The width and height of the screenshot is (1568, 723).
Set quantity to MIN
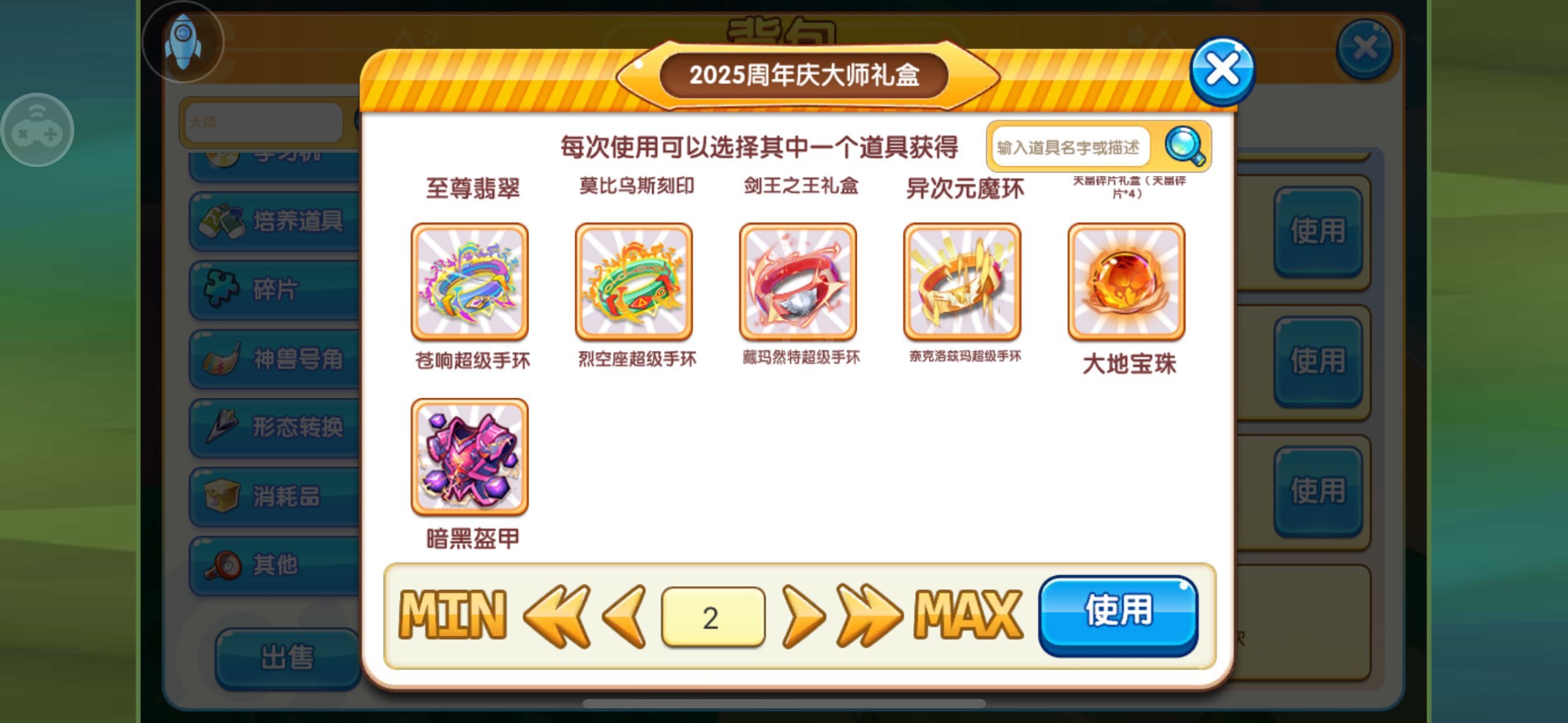tap(453, 615)
